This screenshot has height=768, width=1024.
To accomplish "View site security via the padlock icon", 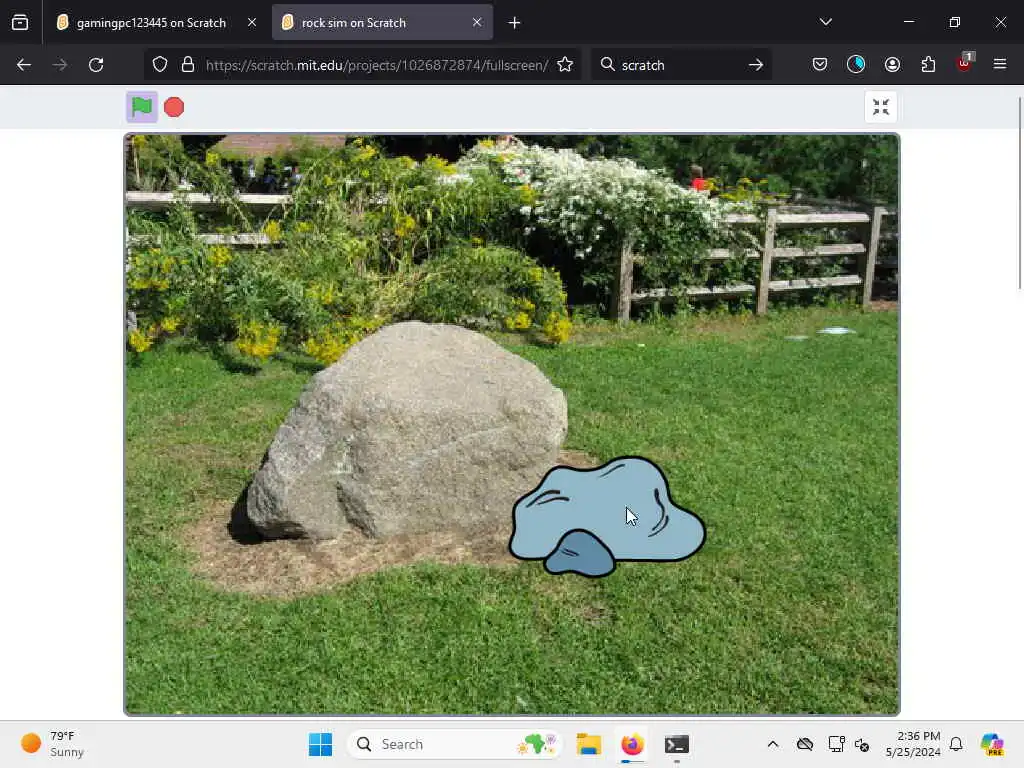I will click(x=188, y=65).
